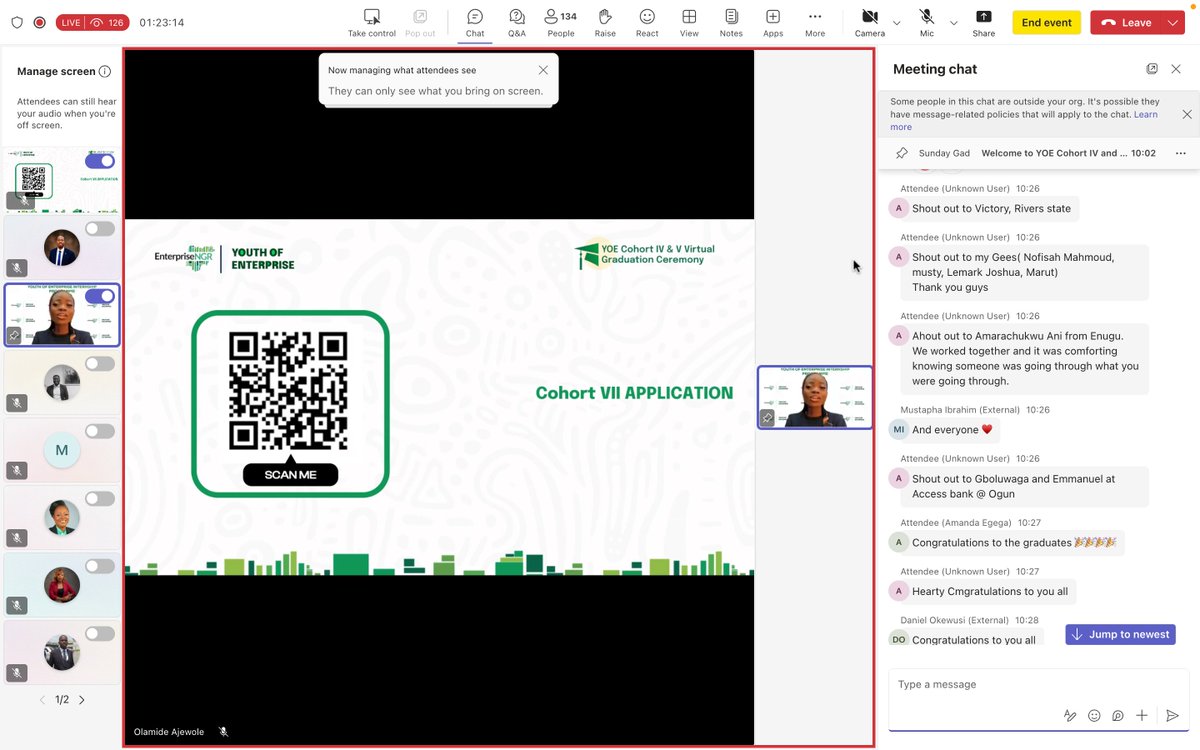Click Daniel Okewusi's DO avatar
1200x750 pixels.
click(x=898, y=639)
